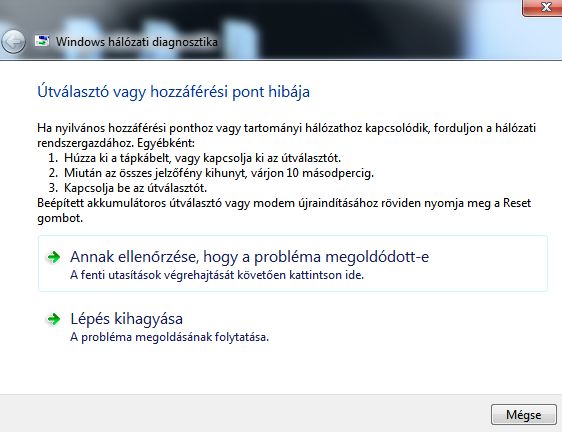This screenshot has height=432, width=562.
Task: Click step 2 Miután az összes jelzőfény kihunyt
Action: point(211,173)
